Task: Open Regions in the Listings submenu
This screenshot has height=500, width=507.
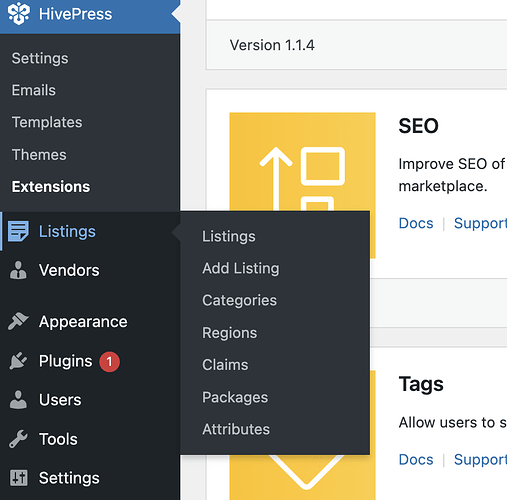Action: (230, 333)
